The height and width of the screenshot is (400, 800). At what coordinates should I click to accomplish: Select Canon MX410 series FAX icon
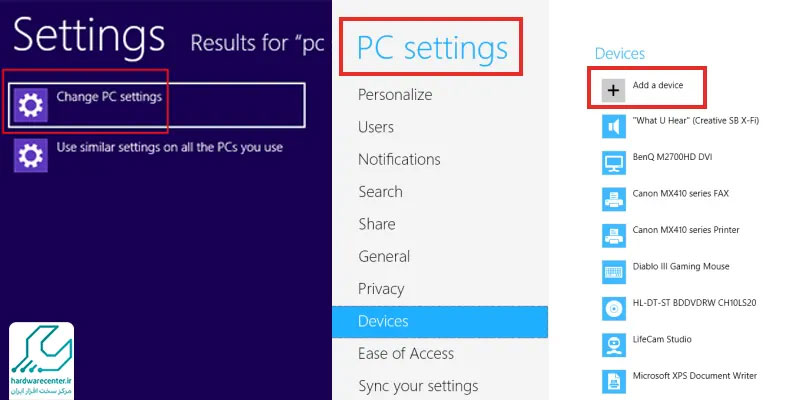pos(613,199)
